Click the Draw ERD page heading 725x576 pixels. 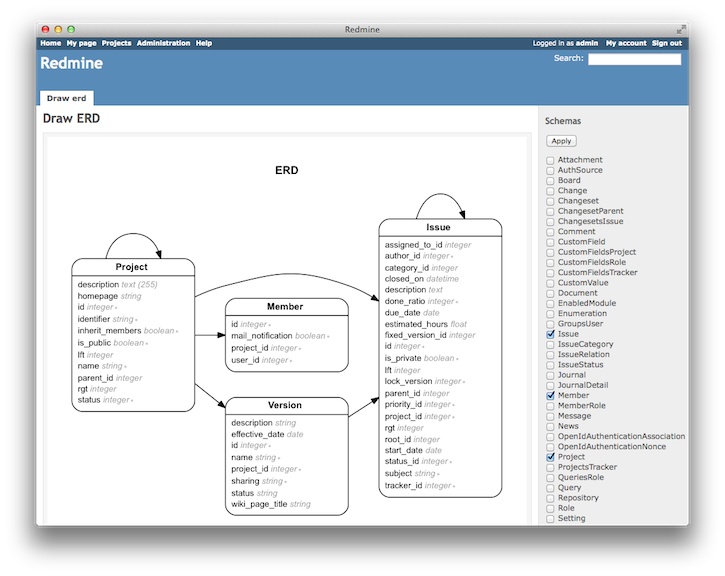pyautogui.click(x=71, y=118)
